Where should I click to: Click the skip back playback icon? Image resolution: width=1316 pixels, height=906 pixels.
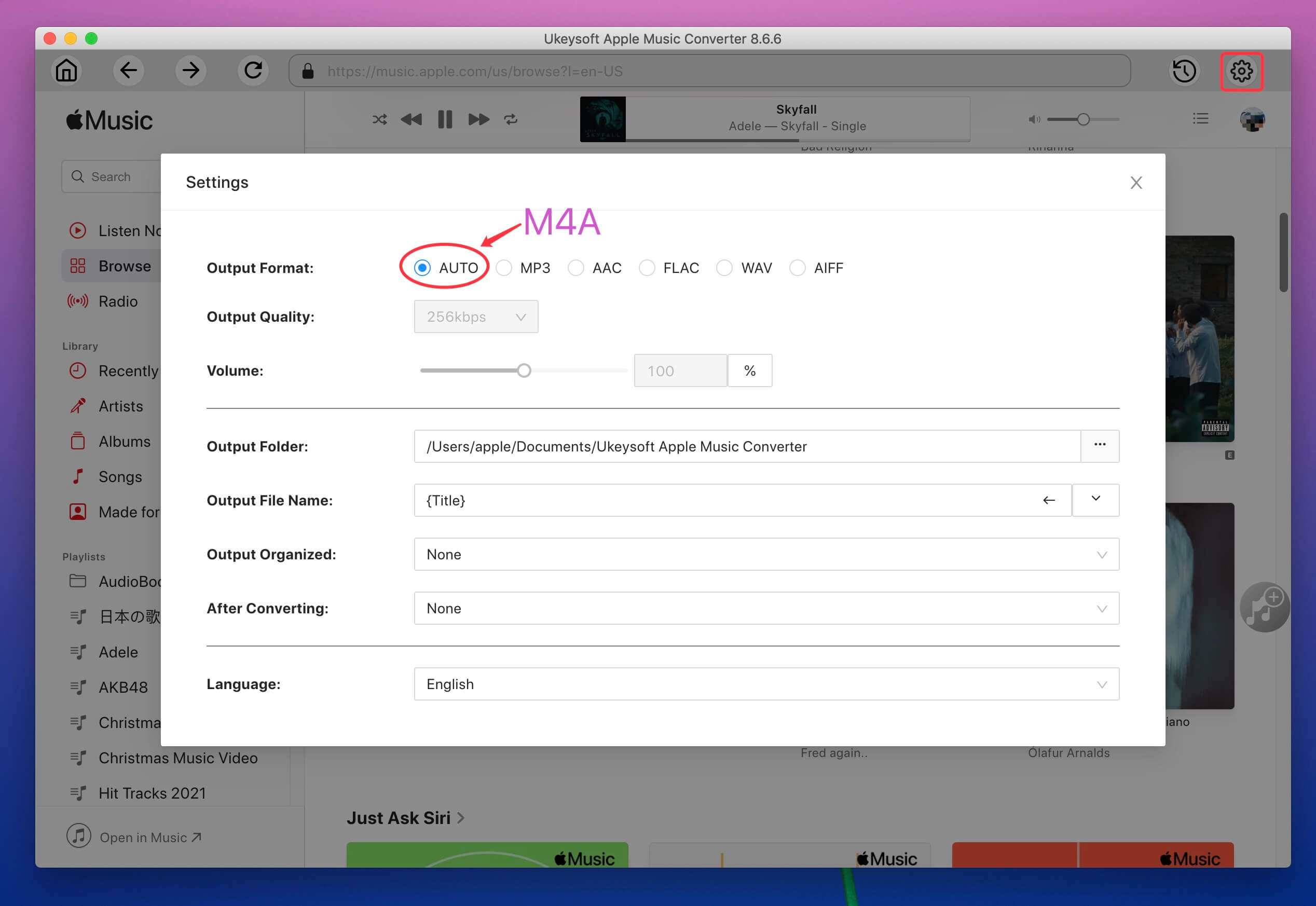(411, 119)
